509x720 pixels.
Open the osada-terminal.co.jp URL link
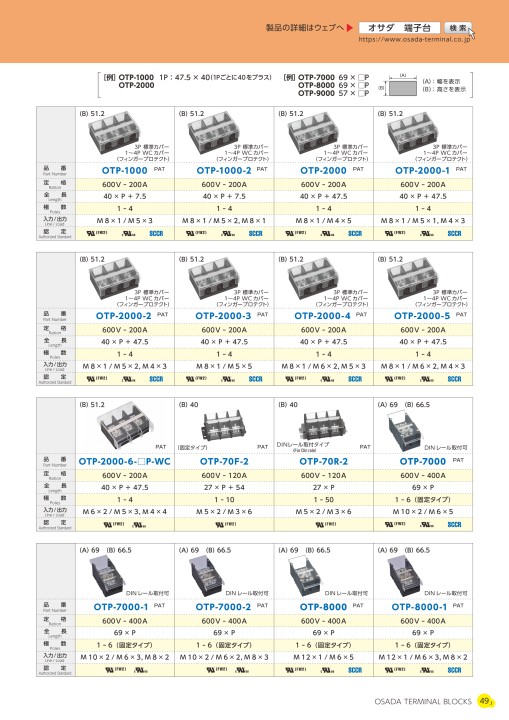pyautogui.click(x=414, y=39)
